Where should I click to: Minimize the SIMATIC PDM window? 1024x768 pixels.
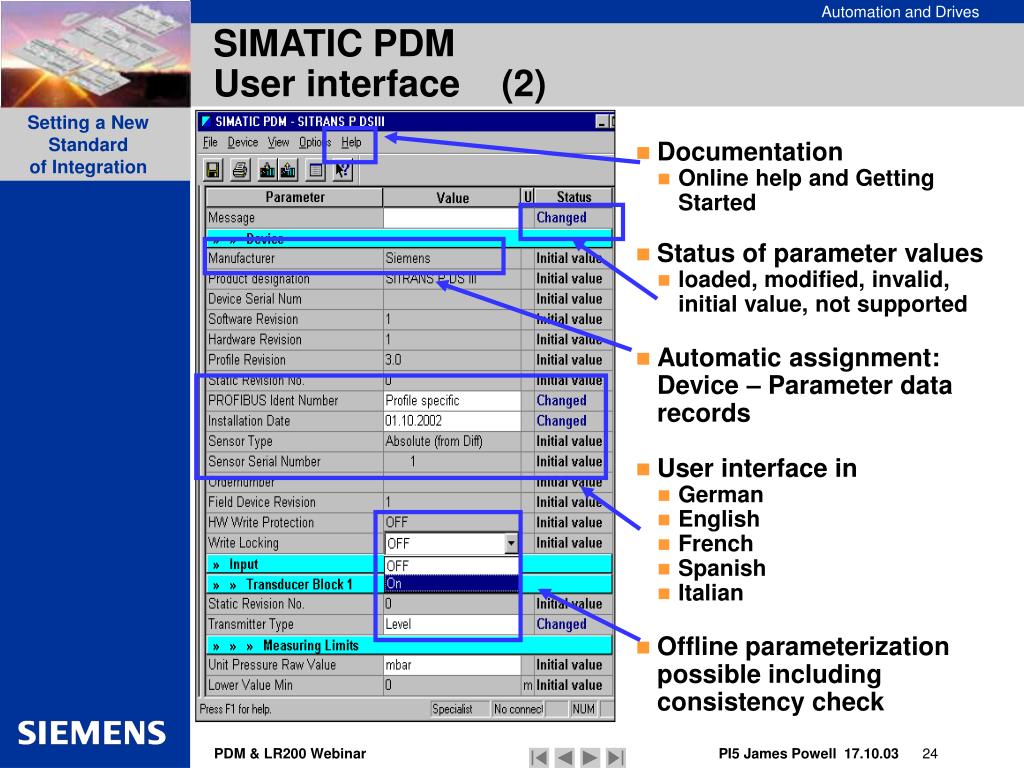tap(601, 121)
